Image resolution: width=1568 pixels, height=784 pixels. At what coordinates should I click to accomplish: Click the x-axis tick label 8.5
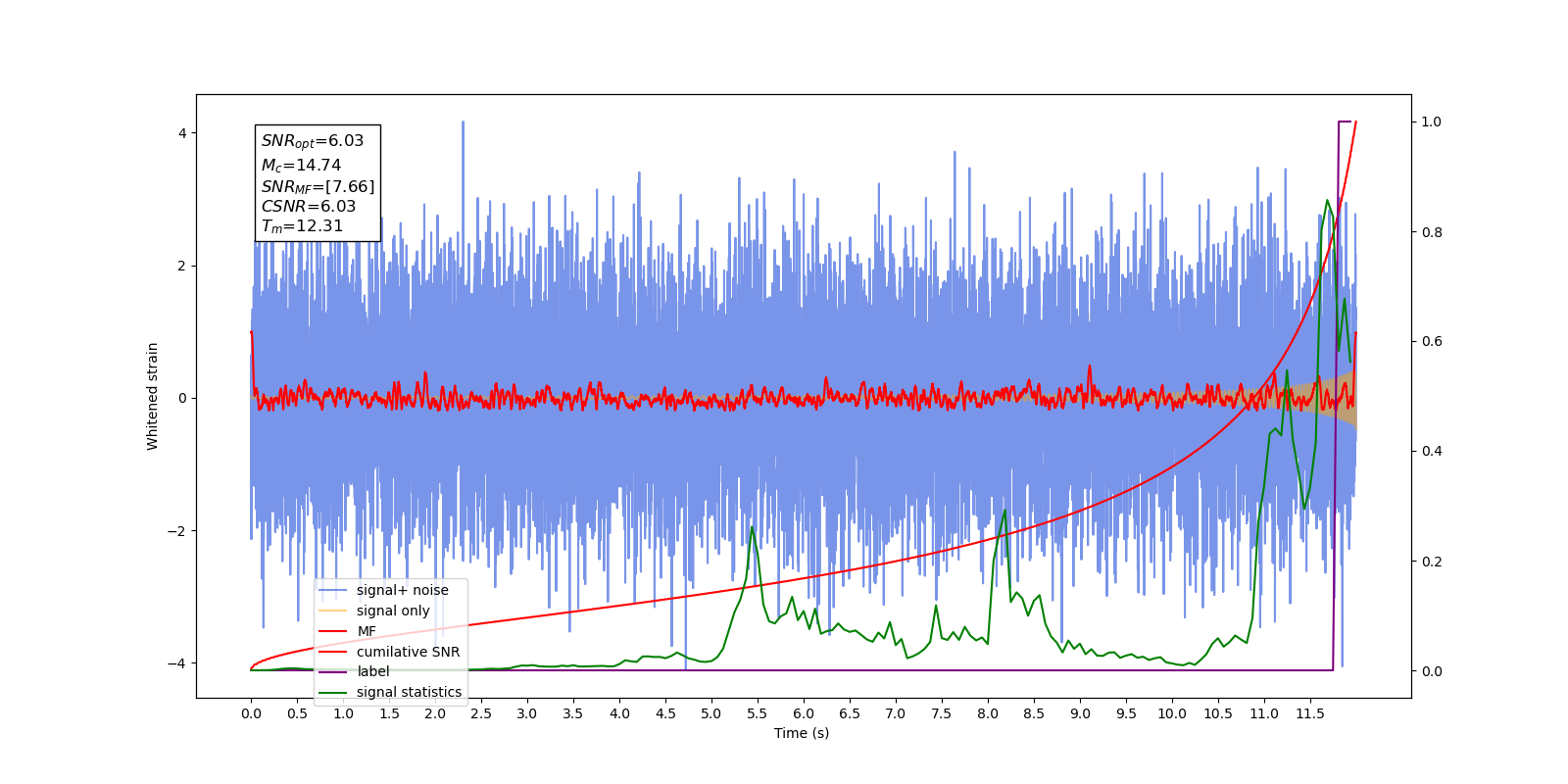[1034, 713]
